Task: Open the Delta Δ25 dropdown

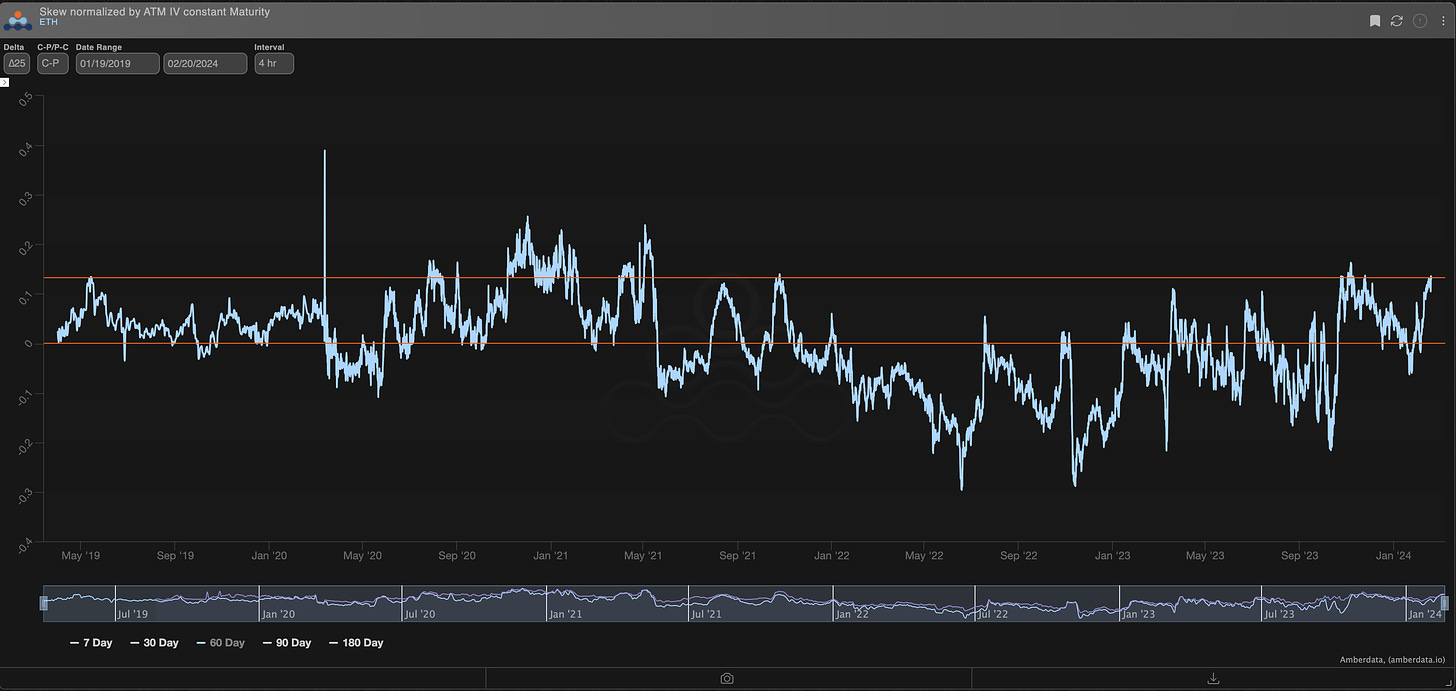Action: click(17, 63)
